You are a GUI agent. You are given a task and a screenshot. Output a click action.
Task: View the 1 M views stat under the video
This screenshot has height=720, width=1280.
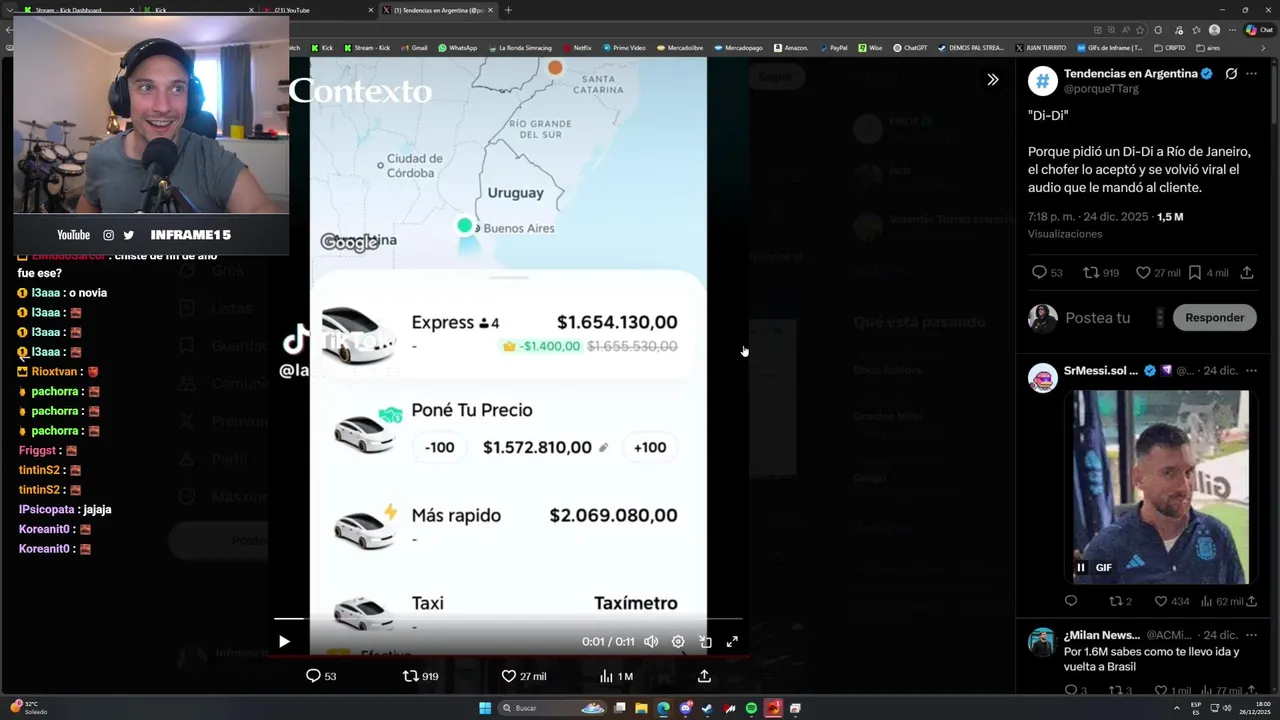[616, 676]
